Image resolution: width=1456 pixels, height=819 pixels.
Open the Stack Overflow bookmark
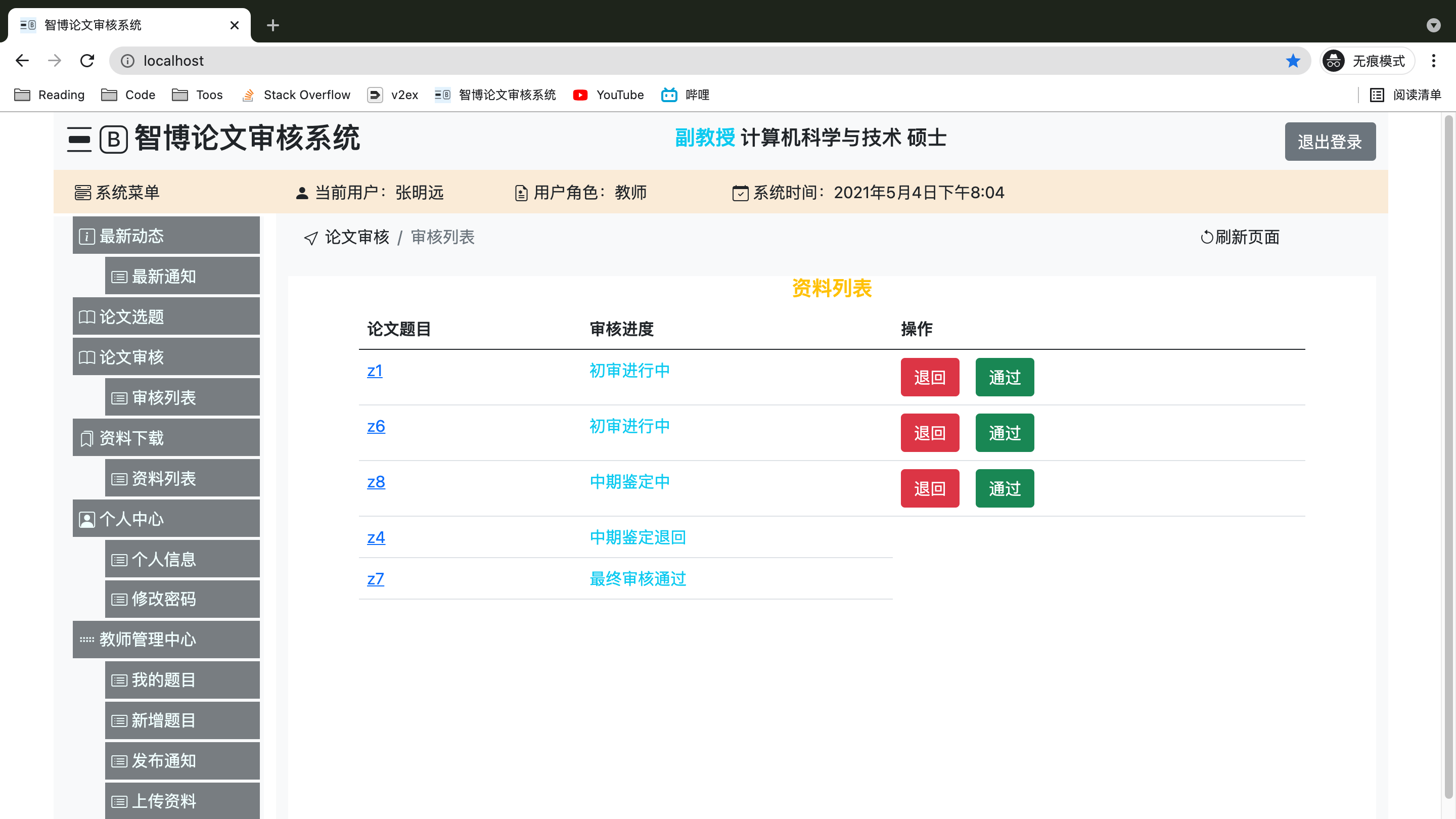(296, 95)
